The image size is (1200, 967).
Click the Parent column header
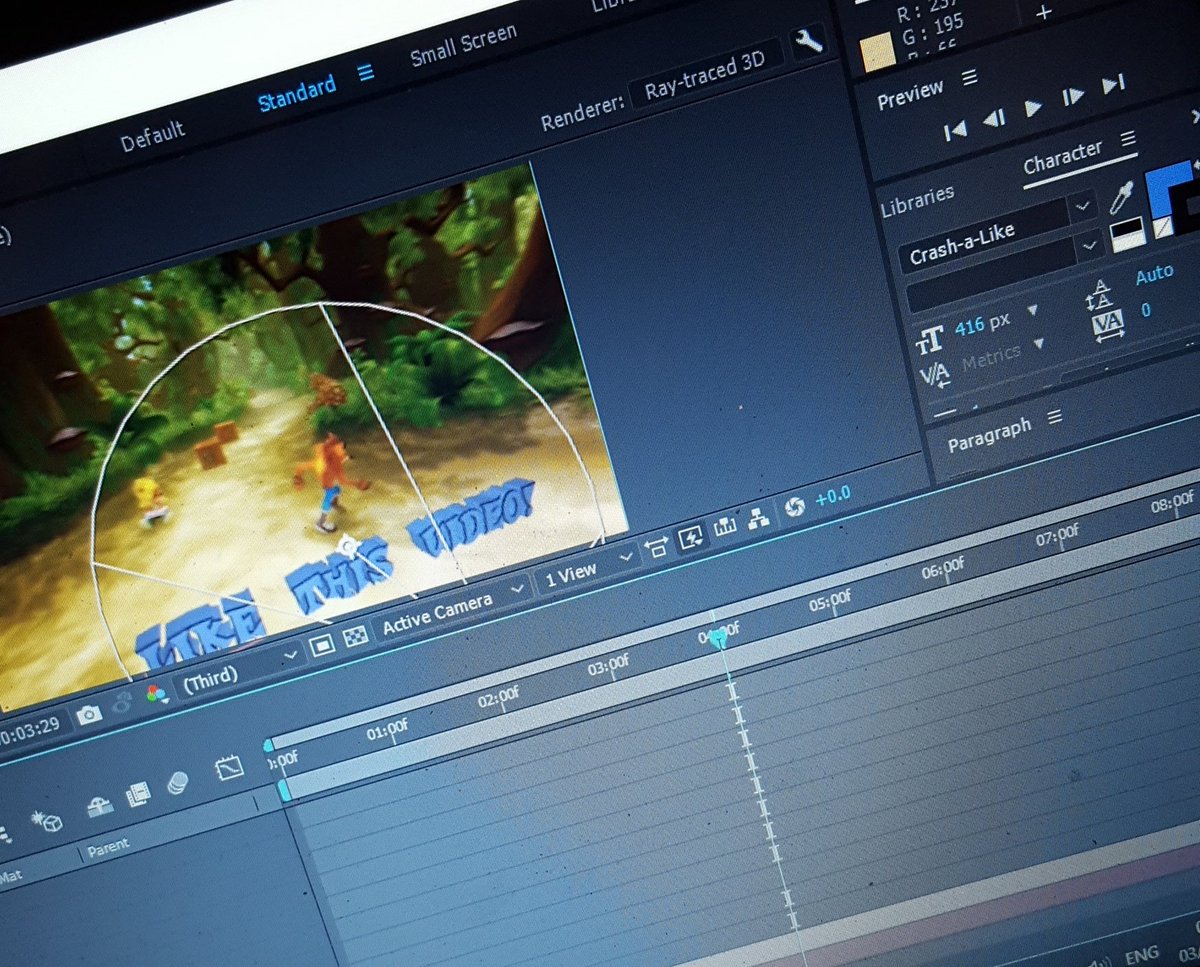(x=108, y=847)
